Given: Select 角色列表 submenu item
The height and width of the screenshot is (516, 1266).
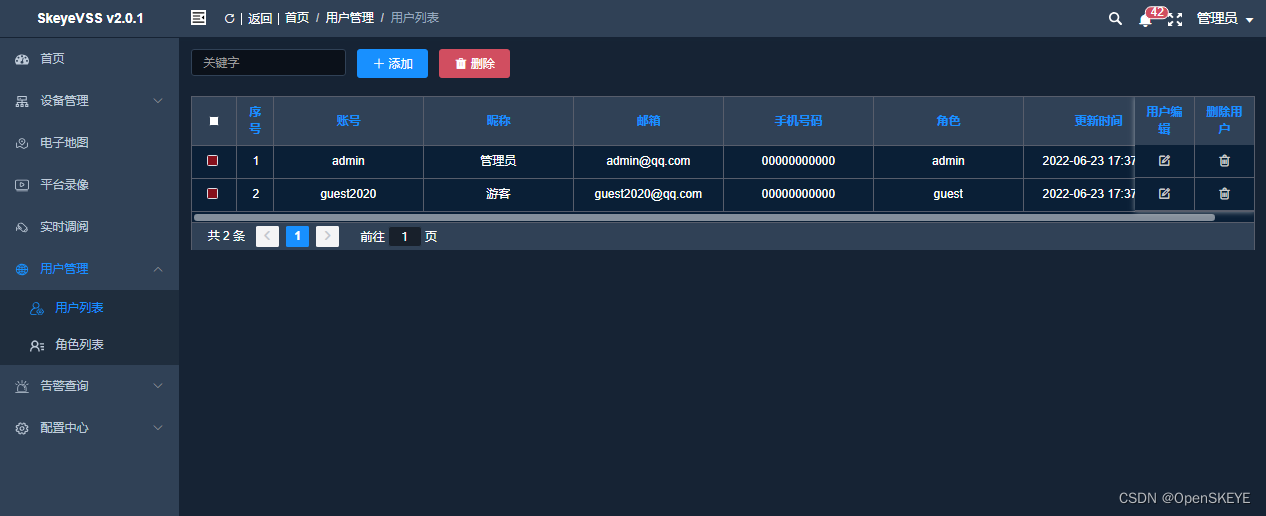Looking at the screenshot, I should [x=89, y=345].
